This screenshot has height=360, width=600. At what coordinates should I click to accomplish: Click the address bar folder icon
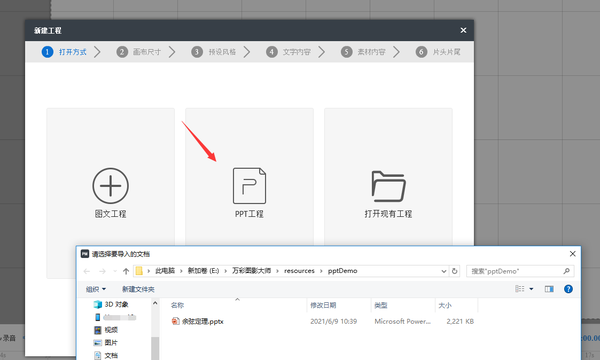click(x=139, y=271)
